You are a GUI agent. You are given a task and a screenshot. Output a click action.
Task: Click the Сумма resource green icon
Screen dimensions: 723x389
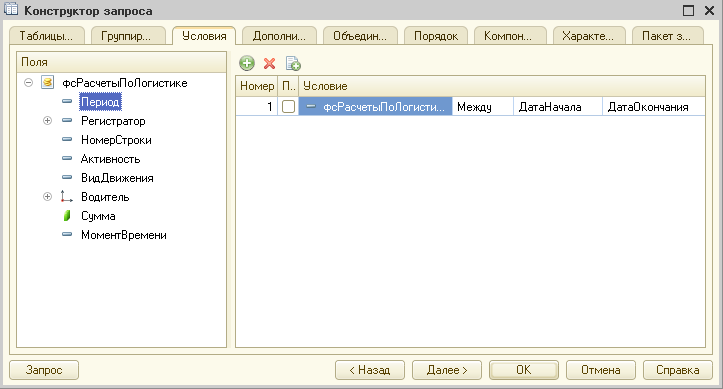pos(67,215)
